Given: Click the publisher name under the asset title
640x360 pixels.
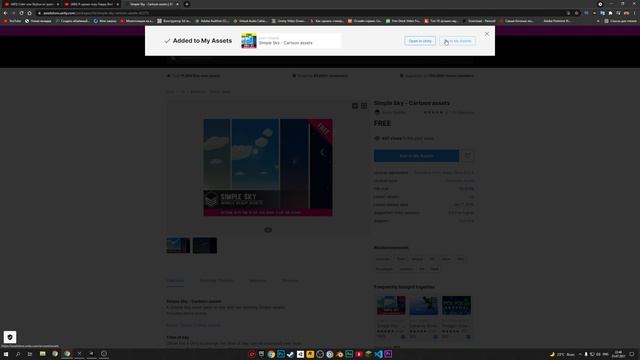Looking at the screenshot, I should [x=393, y=112].
